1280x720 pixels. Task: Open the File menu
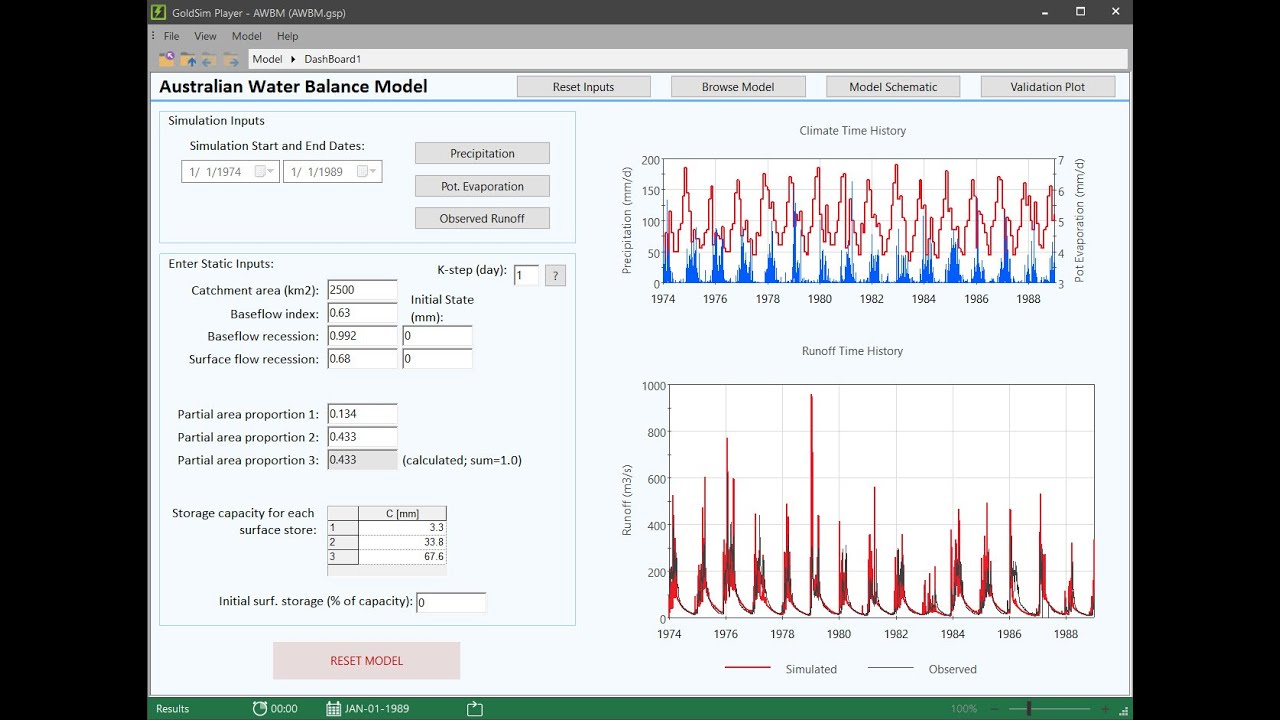pos(171,36)
